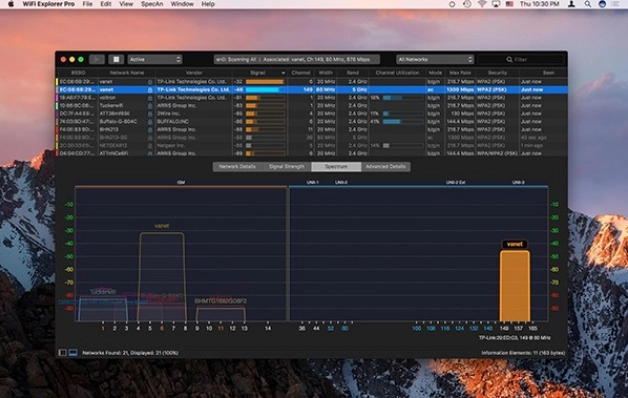Click the start scan play button
The height and width of the screenshot is (398, 628).
click(97, 59)
